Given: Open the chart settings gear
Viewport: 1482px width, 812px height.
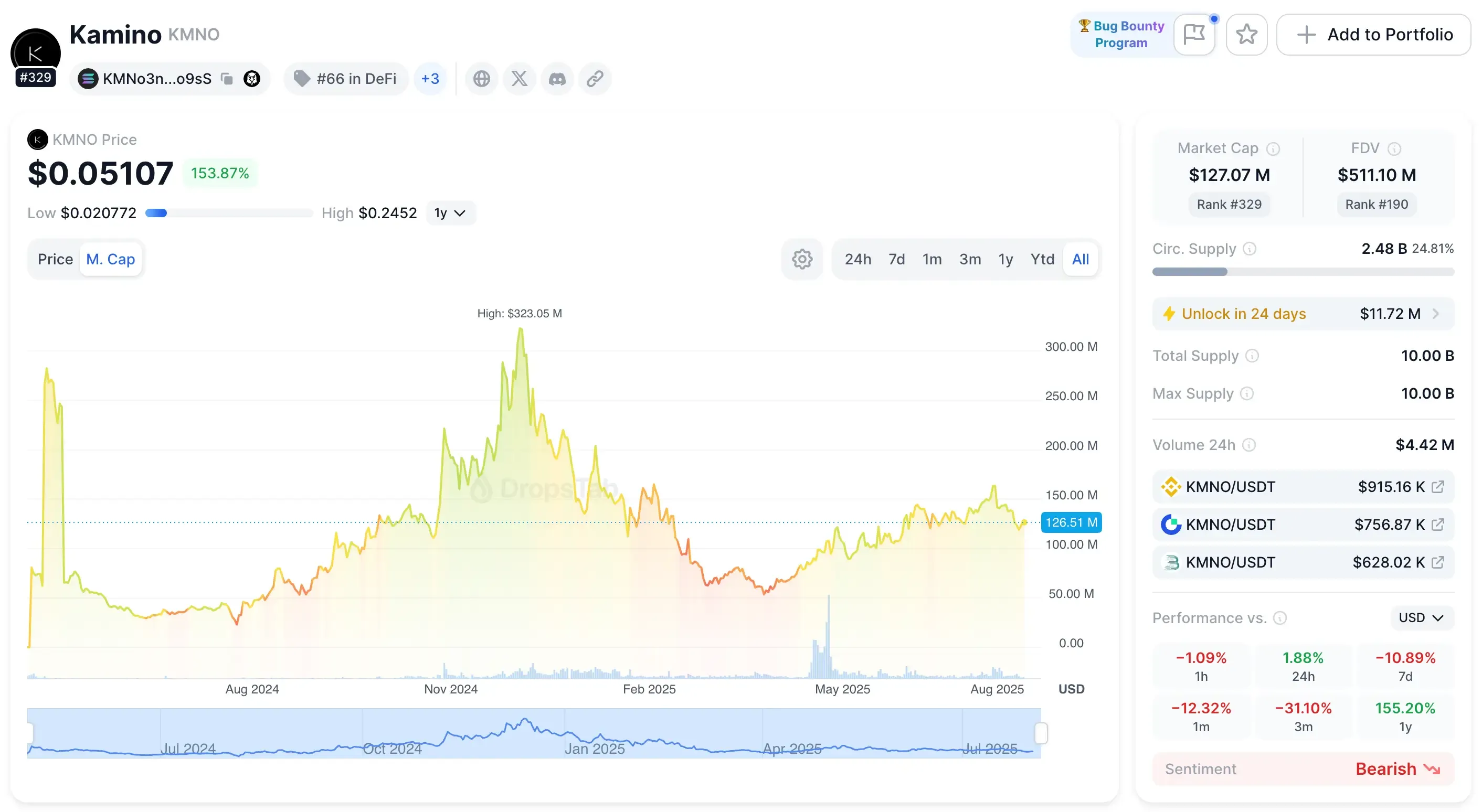Looking at the screenshot, I should pos(801,259).
